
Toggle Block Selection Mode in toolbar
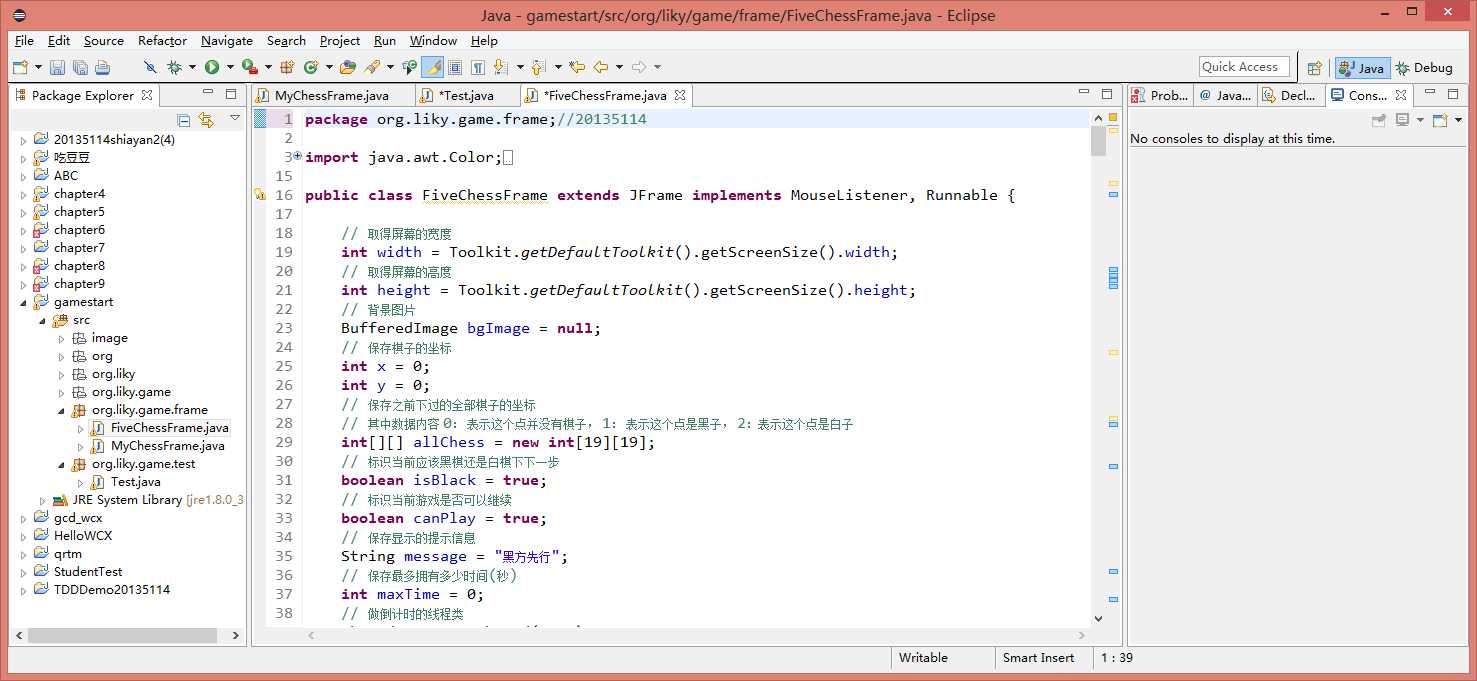(455, 67)
